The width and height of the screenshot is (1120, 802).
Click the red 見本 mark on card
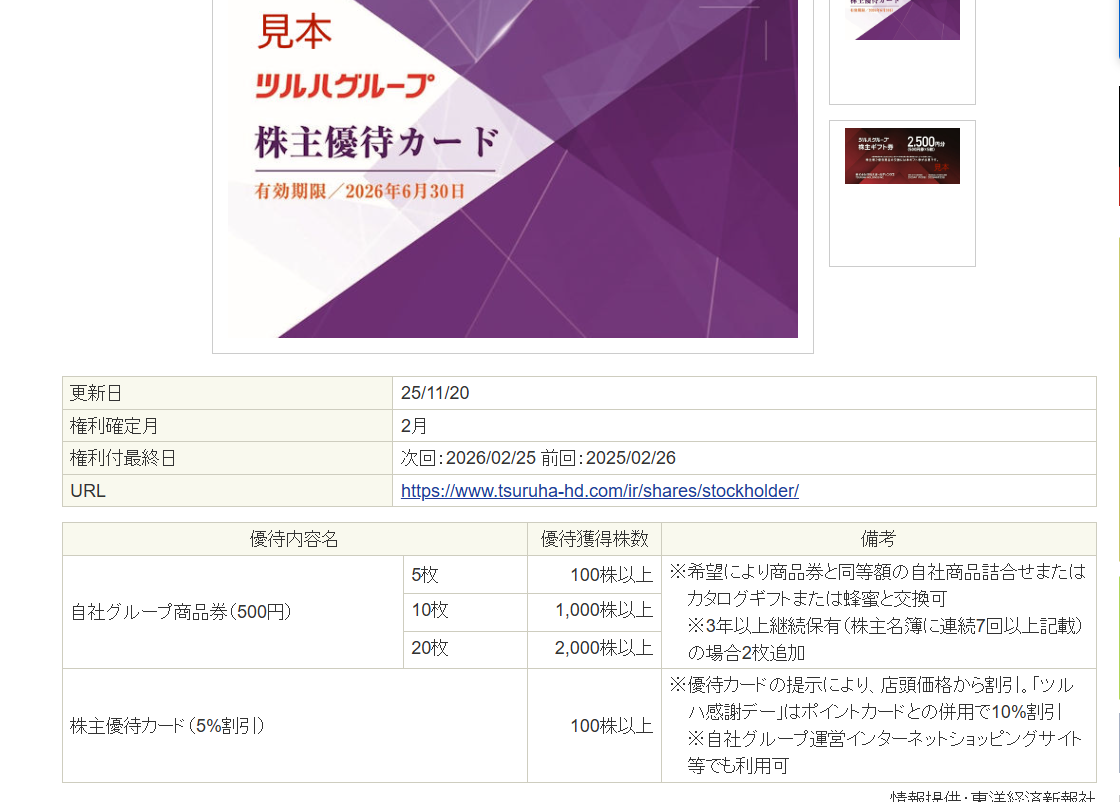[x=294, y=33]
